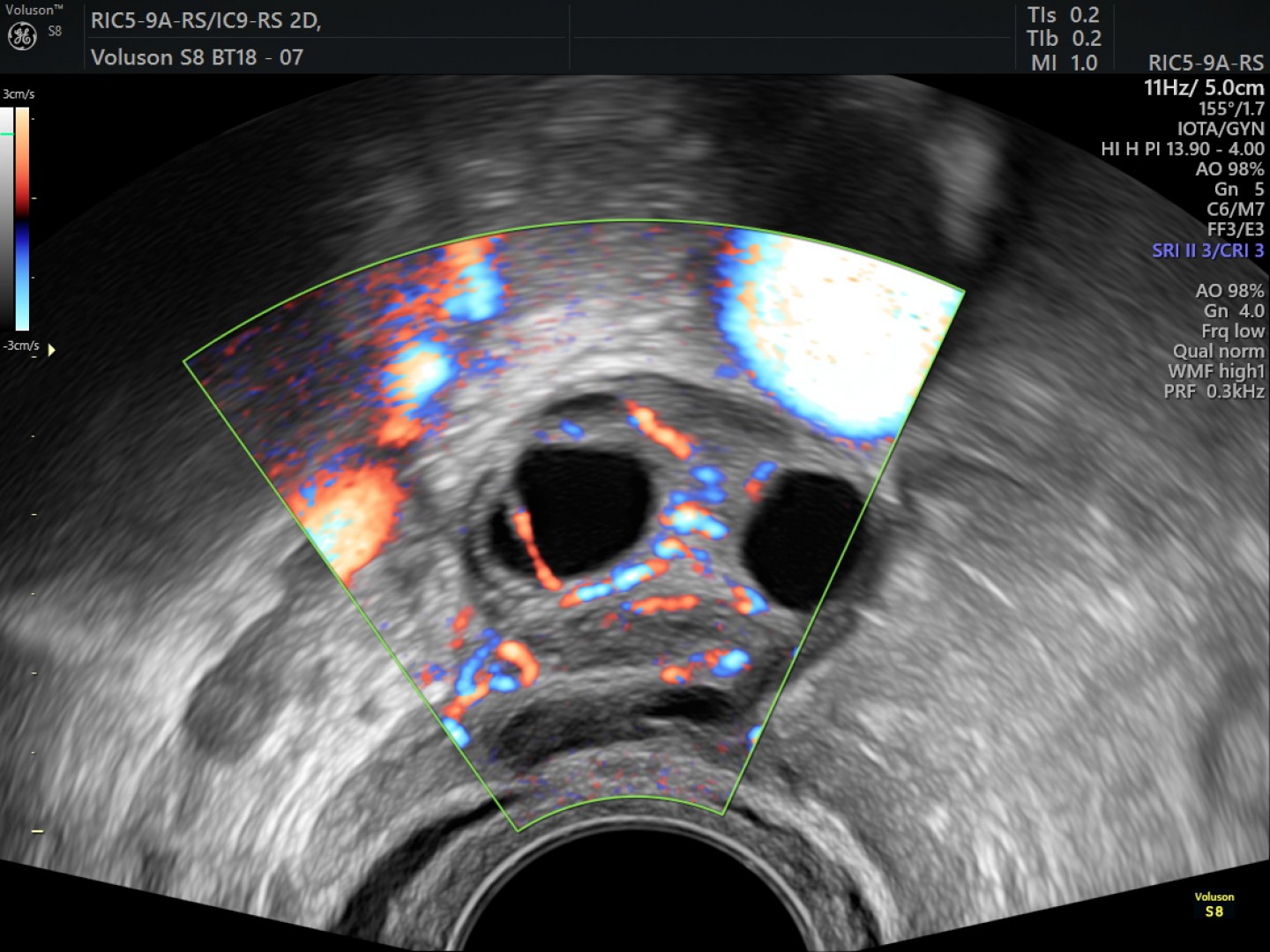Click the MI 1.0 mechanical index indicator
The image size is (1270, 952).
pos(1063,63)
